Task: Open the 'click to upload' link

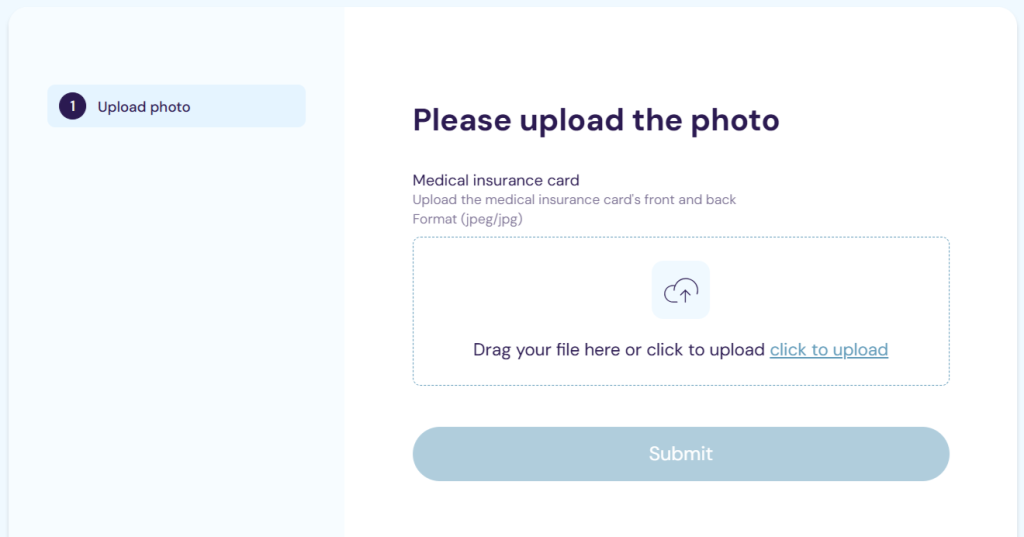Action: (x=828, y=350)
